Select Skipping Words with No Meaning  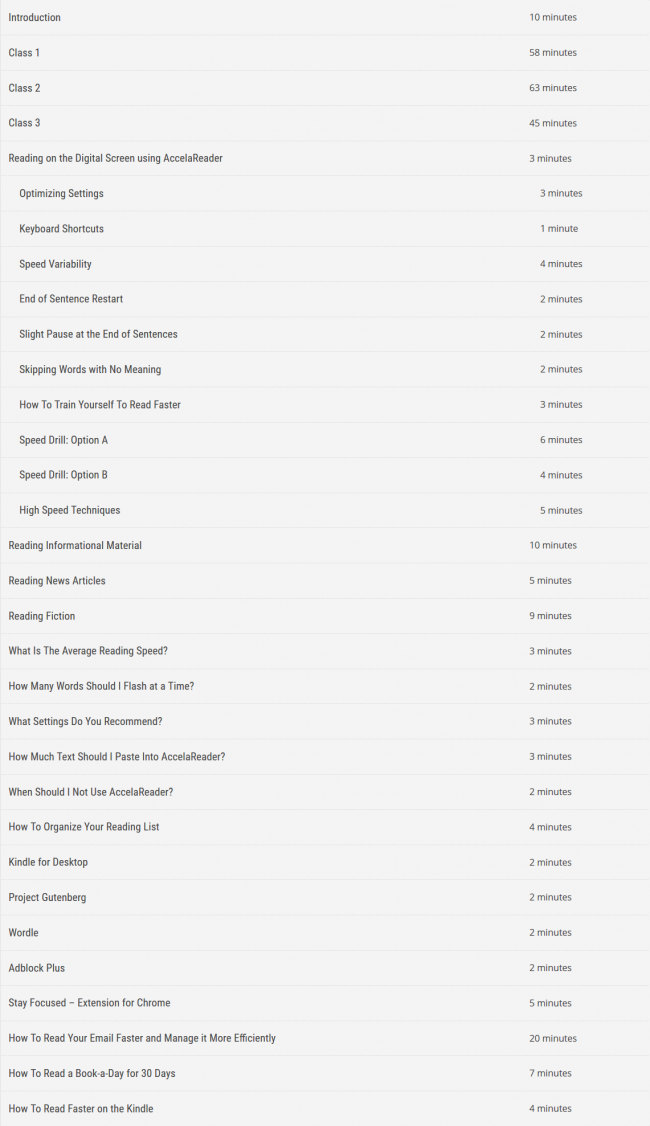325,369
